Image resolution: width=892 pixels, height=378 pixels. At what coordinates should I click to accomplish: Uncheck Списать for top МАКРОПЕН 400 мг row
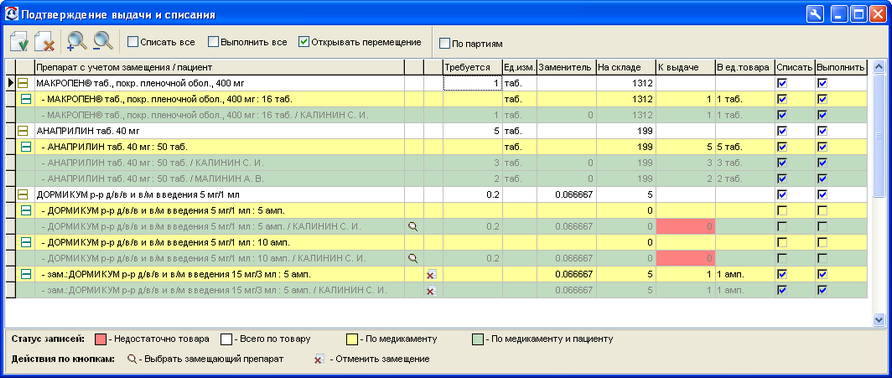click(782, 83)
